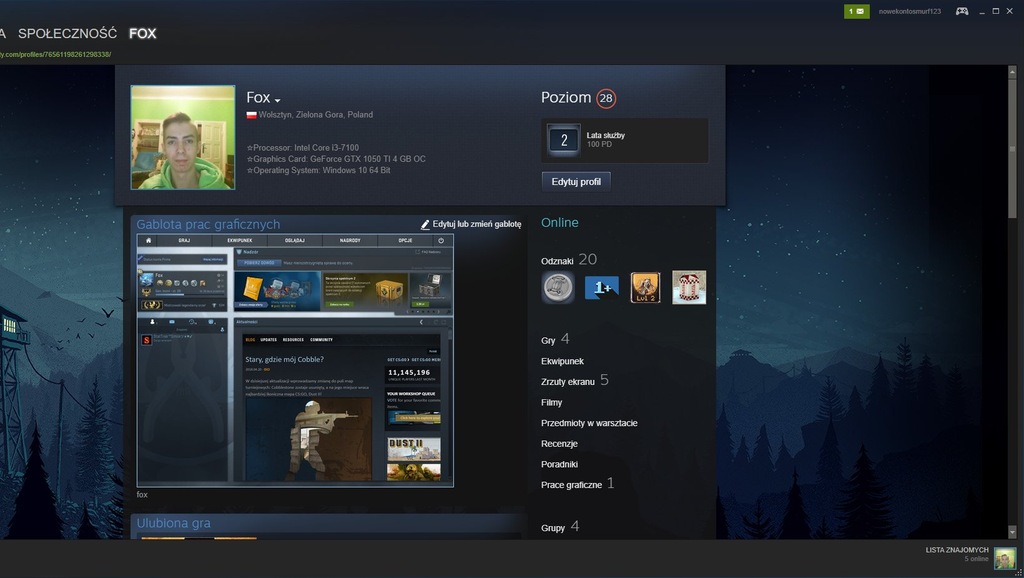This screenshot has width=1024, height=578.
Task: Expand the Fox persona name dropdown arrow
Action: pos(278,101)
